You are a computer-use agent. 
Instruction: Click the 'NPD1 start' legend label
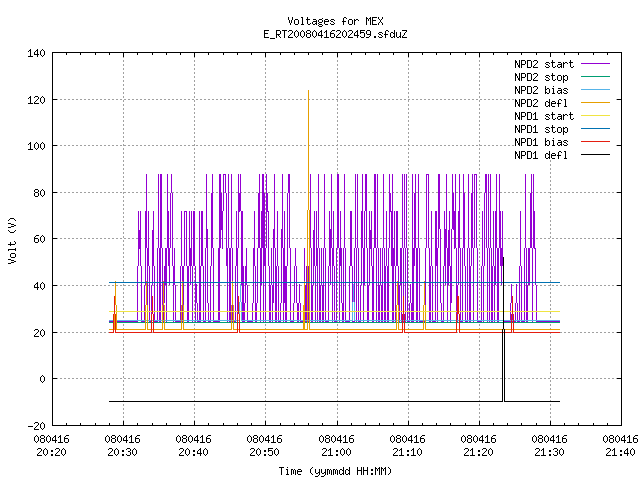[544, 116]
